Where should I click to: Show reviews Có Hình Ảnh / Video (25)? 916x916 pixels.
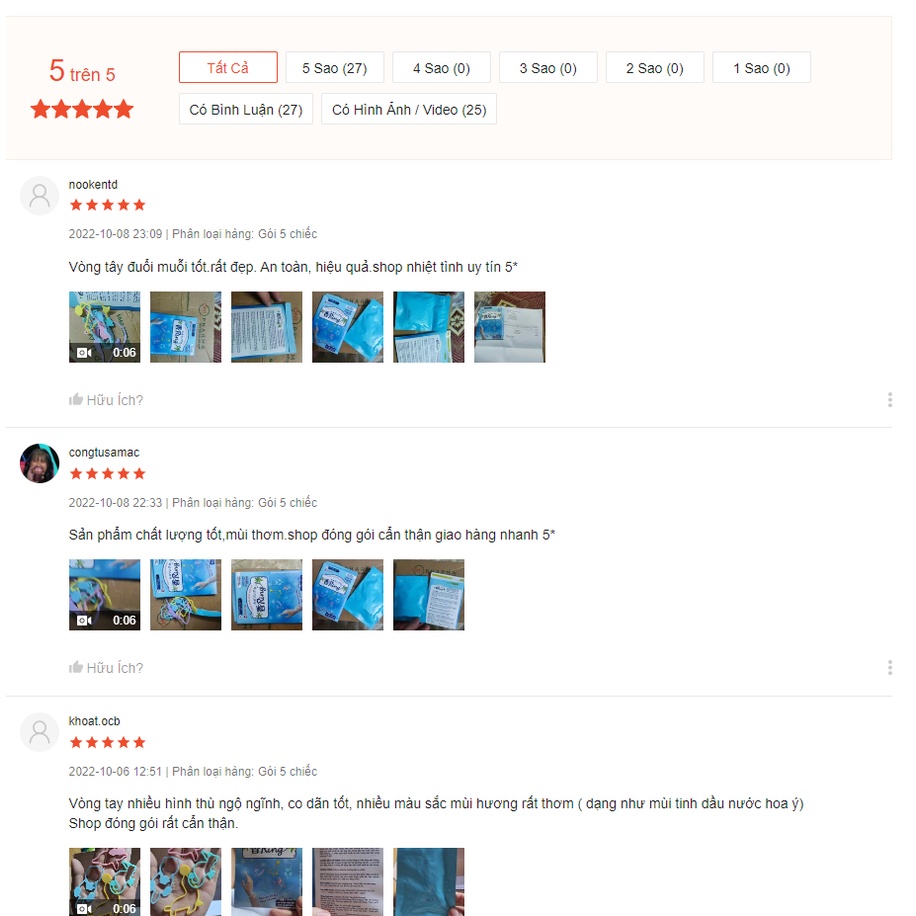click(409, 109)
